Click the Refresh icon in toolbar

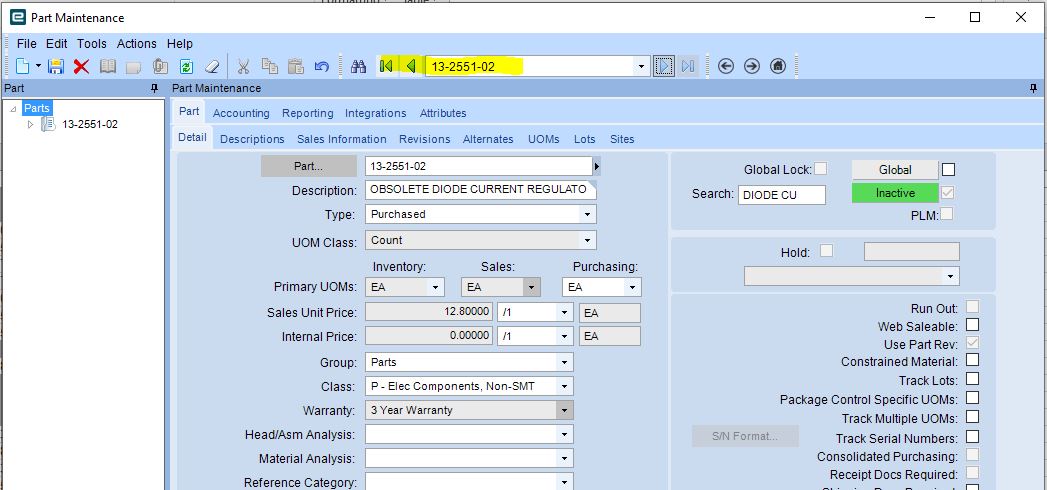(186, 66)
